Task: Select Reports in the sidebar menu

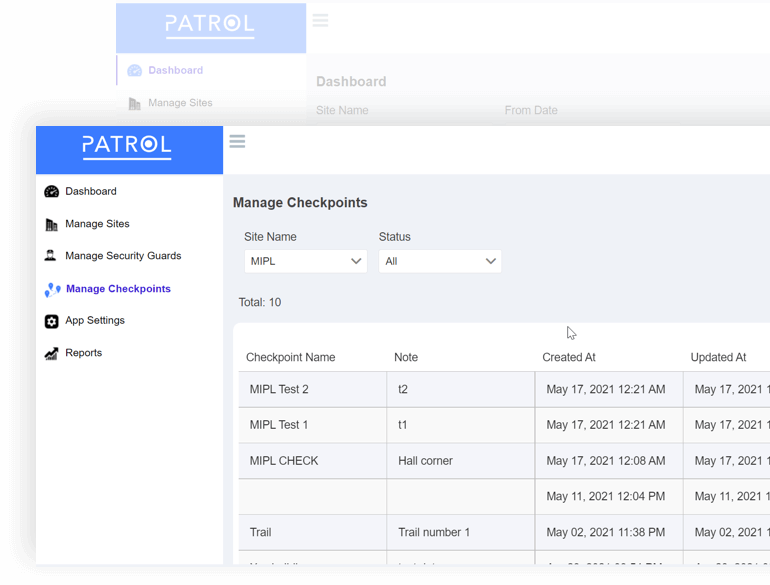Action: coord(83,353)
